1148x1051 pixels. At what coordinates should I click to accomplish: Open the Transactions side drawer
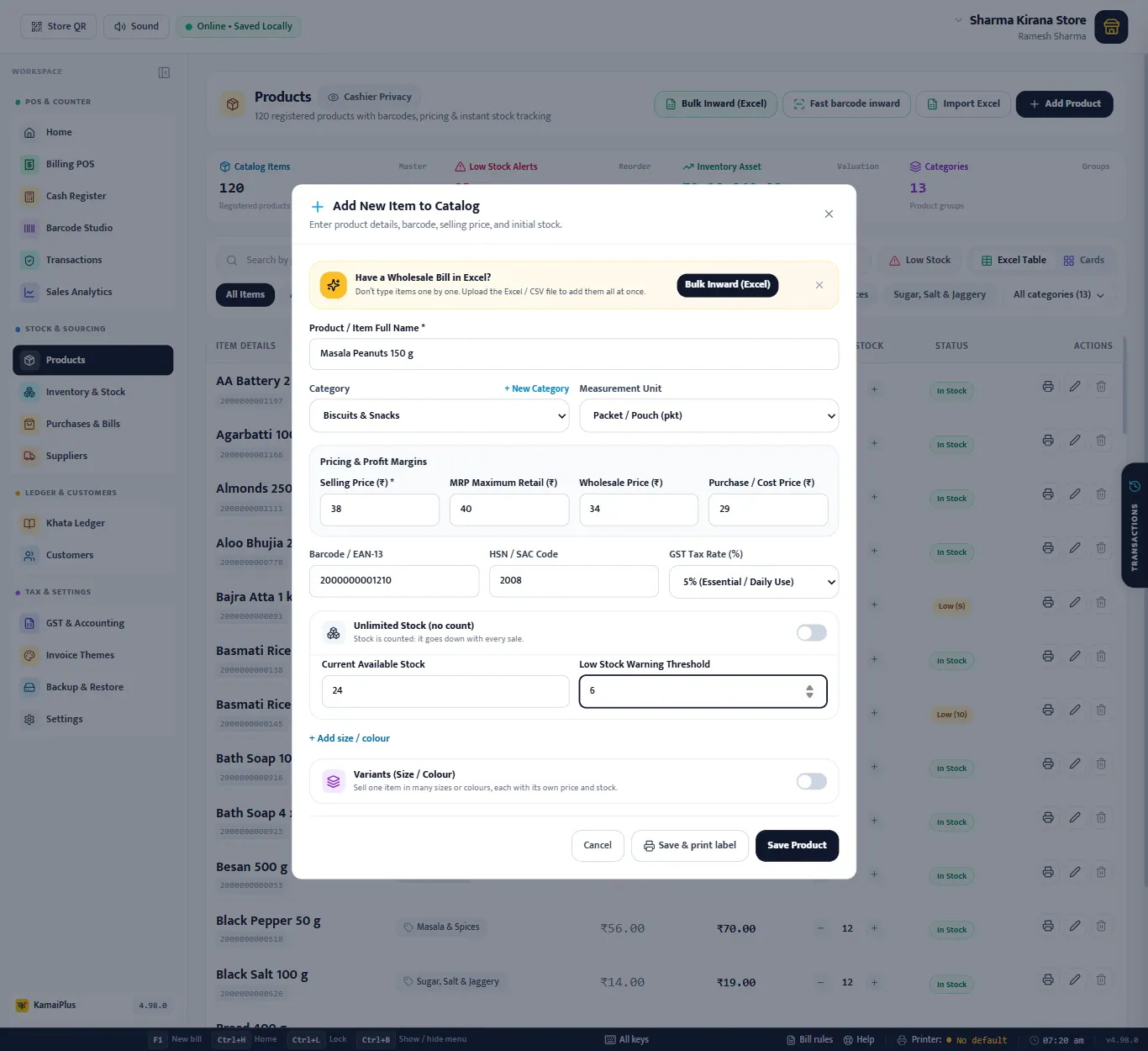pyautogui.click(x=1135, y=525)
